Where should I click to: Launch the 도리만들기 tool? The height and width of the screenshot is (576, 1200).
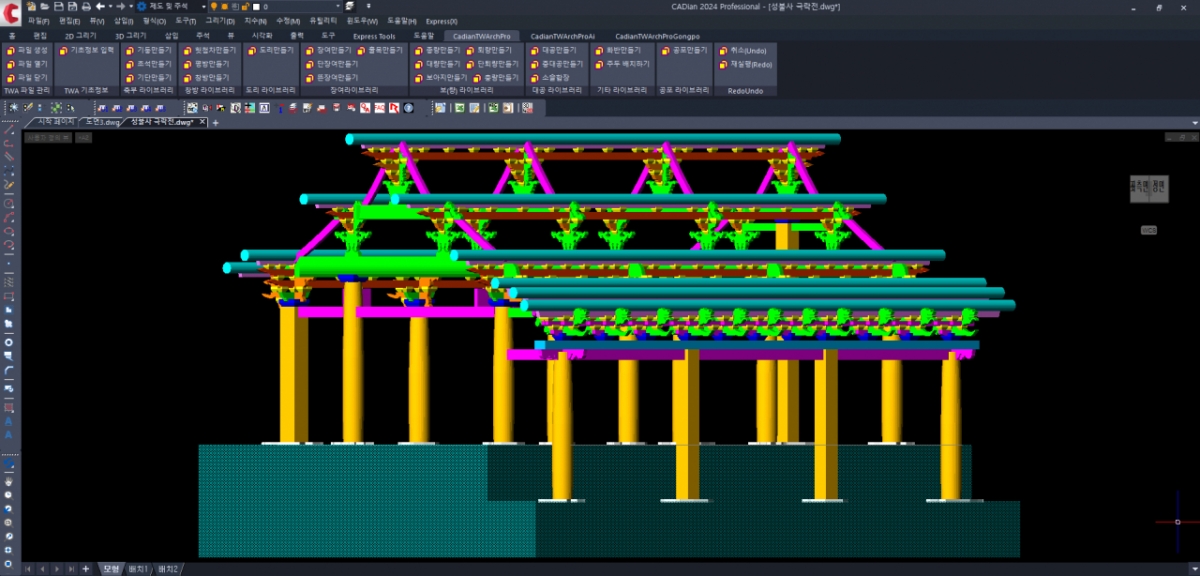coord(271,49)
